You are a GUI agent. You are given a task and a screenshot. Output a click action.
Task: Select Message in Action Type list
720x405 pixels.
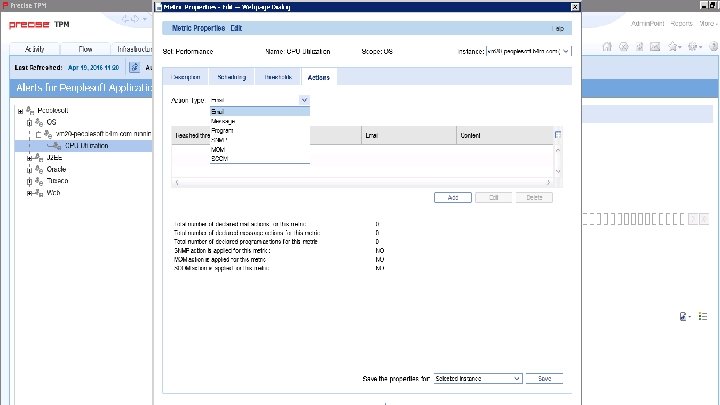(260, 121)
